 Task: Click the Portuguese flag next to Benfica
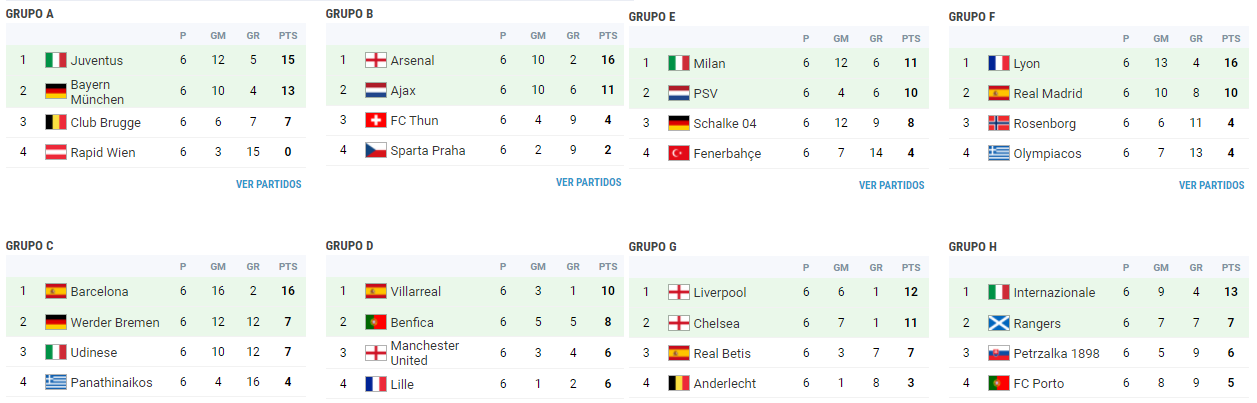(x=376, y=322)
